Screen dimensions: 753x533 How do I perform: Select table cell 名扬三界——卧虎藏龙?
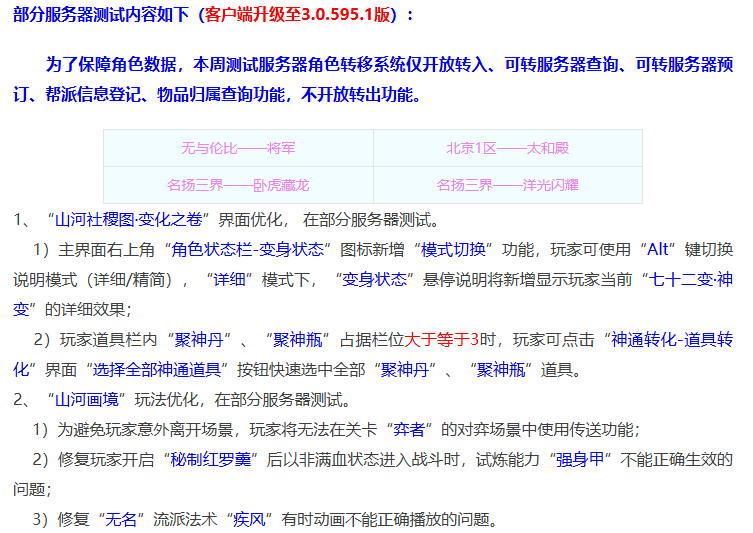(238, 185)
